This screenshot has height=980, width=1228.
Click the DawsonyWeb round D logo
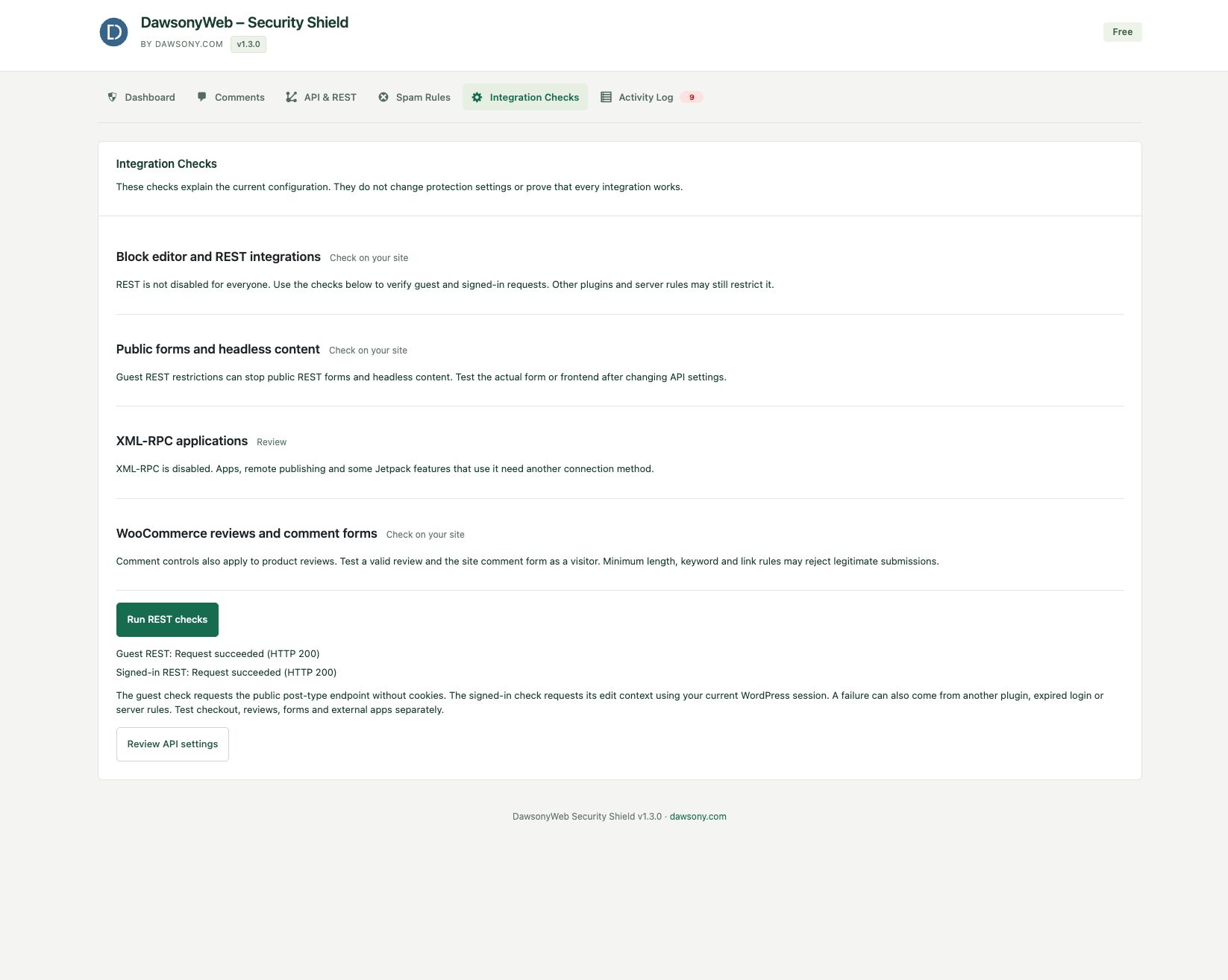pos(114,32)
